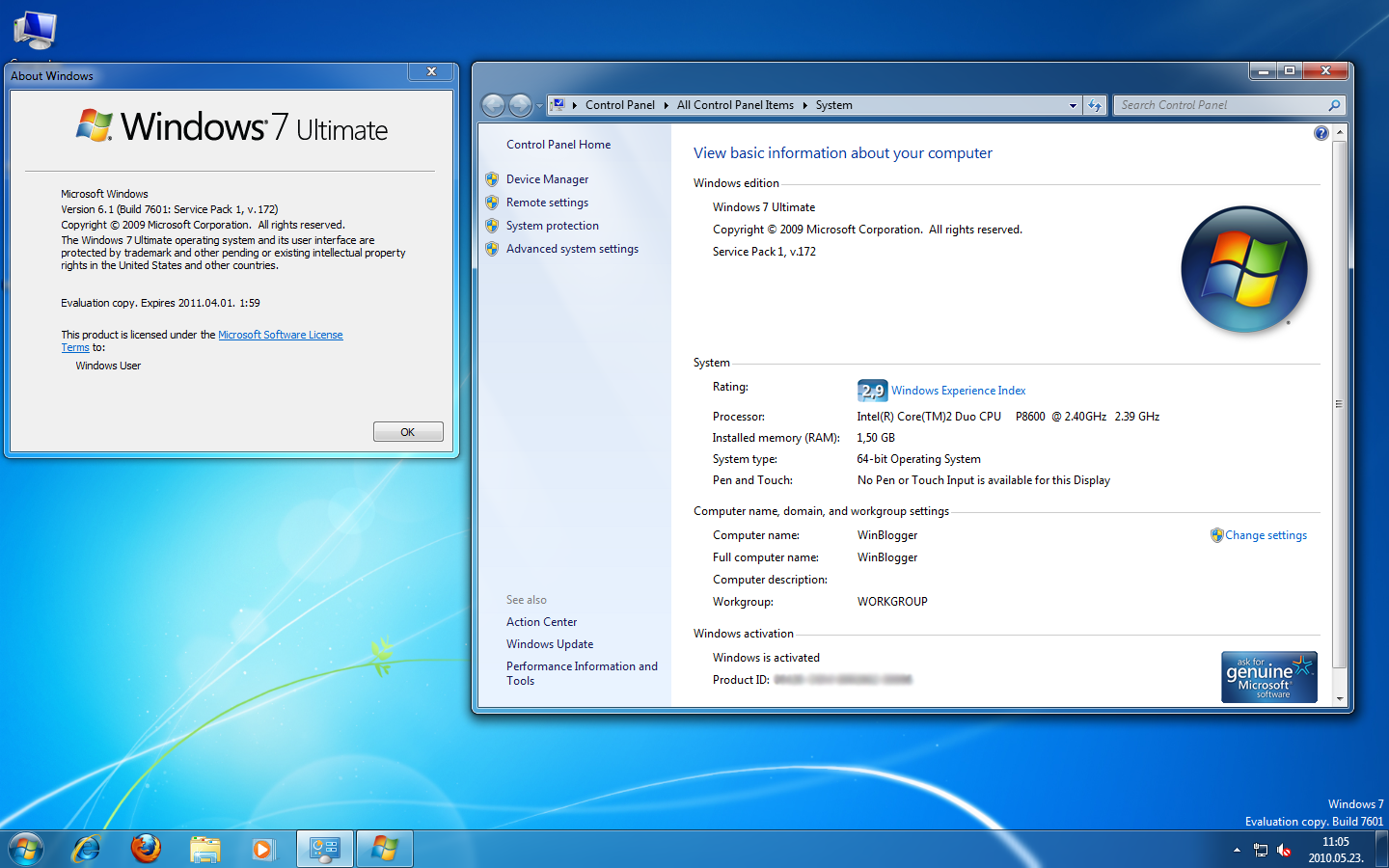The height and width of the screenshot is (868, 1389).
Task: Open Remote settings link
Action: pyautogui.click(x=547, y=203)
